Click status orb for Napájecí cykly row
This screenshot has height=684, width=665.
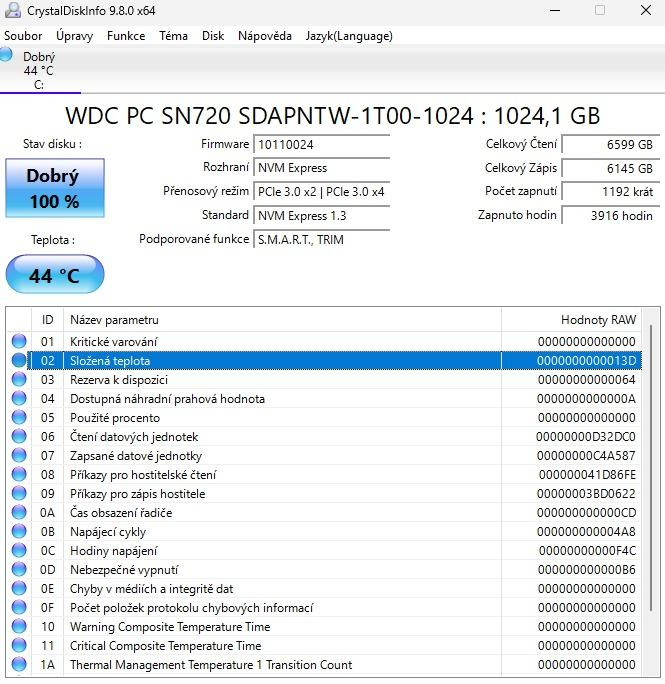[x=19, y=531]
